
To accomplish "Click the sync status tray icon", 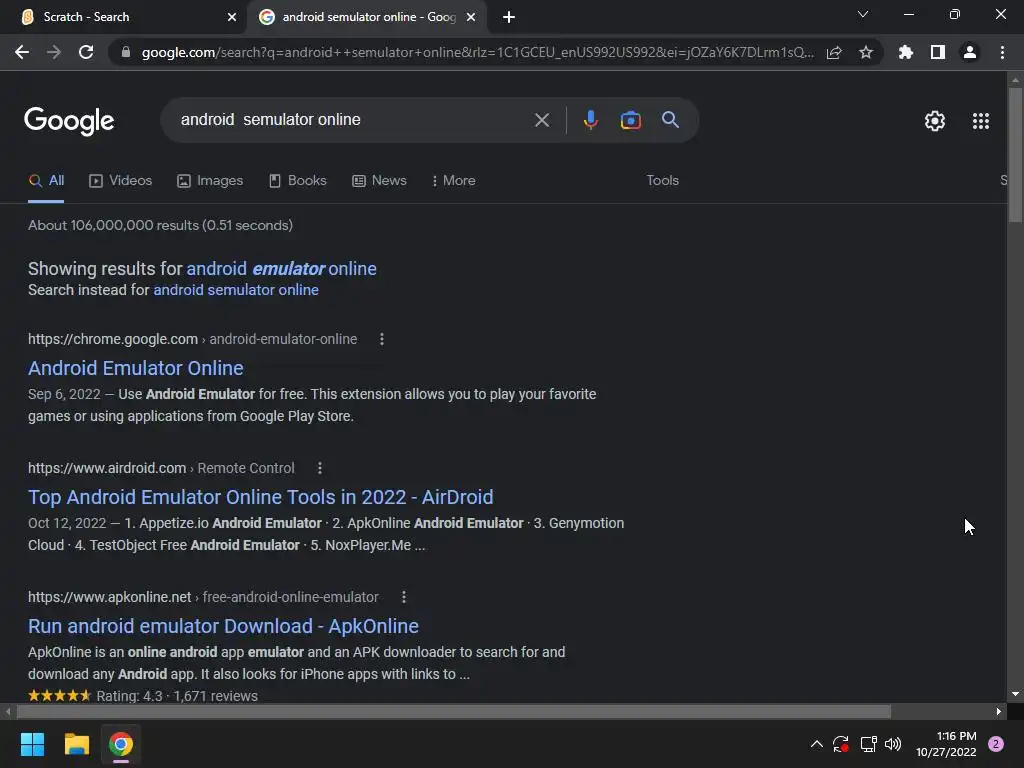I will click(840, 744).
